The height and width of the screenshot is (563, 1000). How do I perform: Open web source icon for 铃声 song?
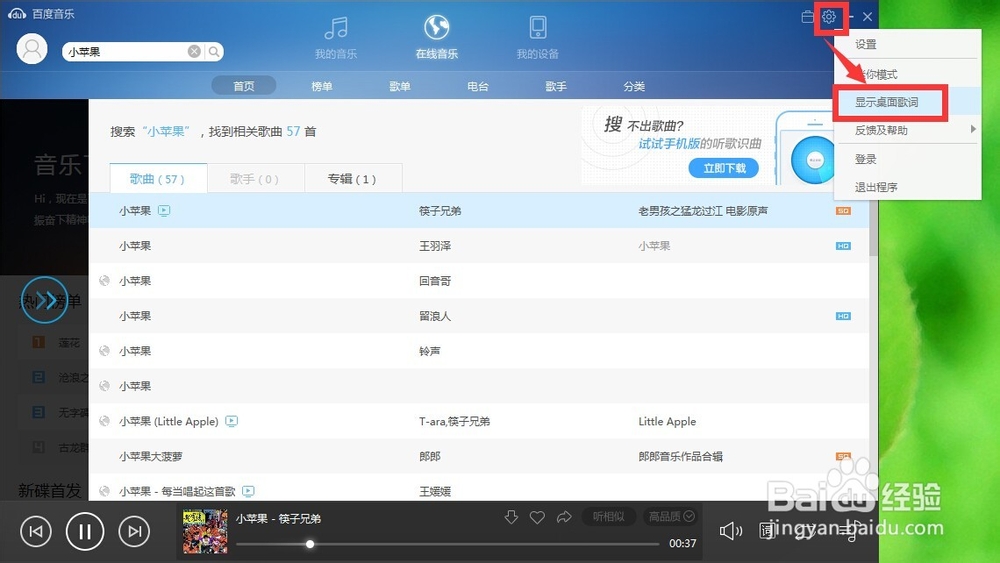(x=105, y=351)
